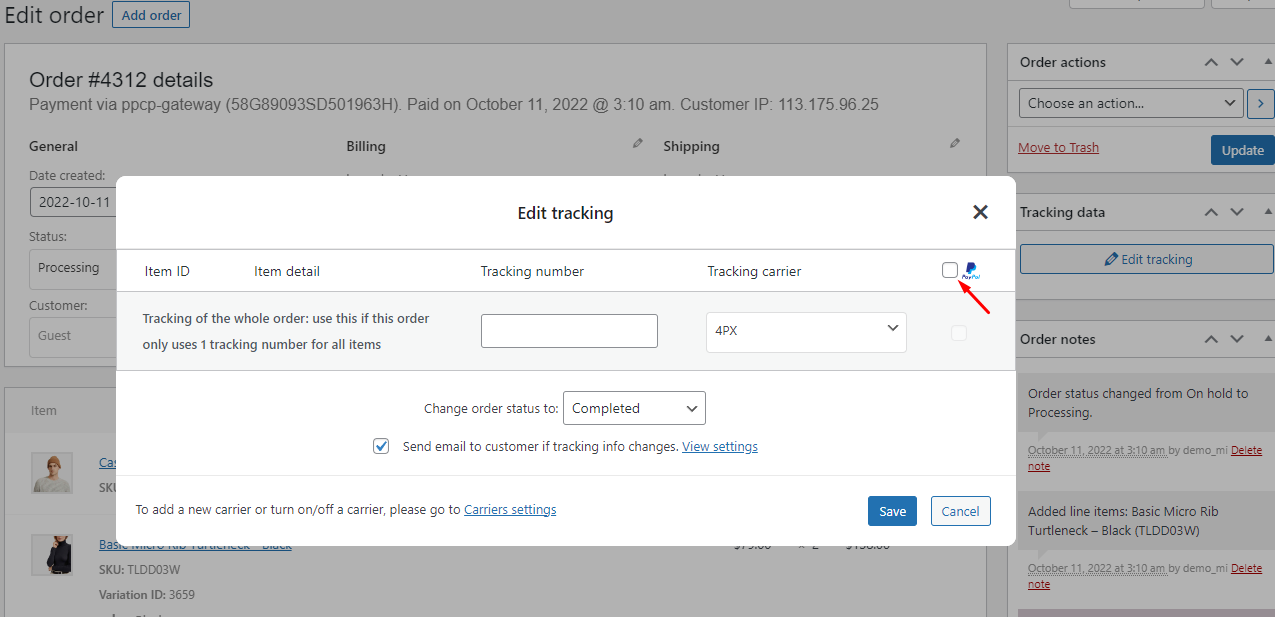The image size is (1275, 617).
Task: Click the PayPal logo icon
Action: tap(971, 271)
